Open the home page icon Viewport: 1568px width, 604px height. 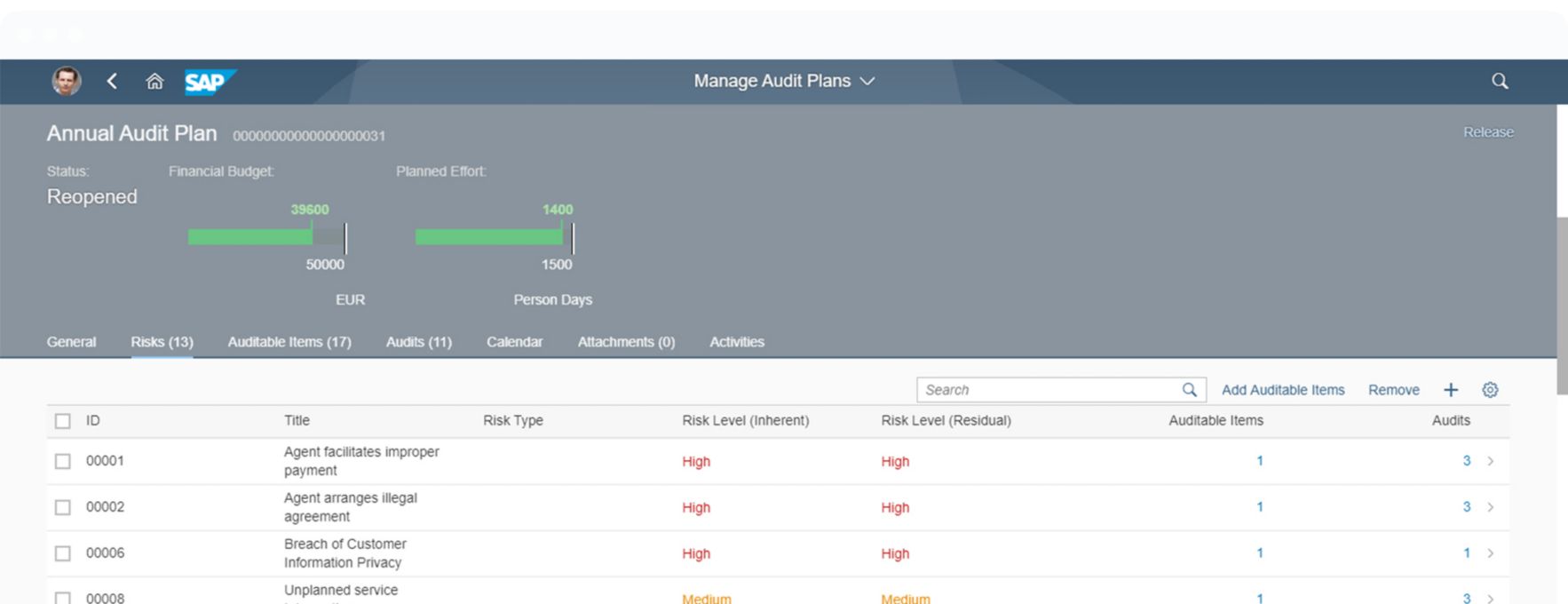[x=154, y=82]
